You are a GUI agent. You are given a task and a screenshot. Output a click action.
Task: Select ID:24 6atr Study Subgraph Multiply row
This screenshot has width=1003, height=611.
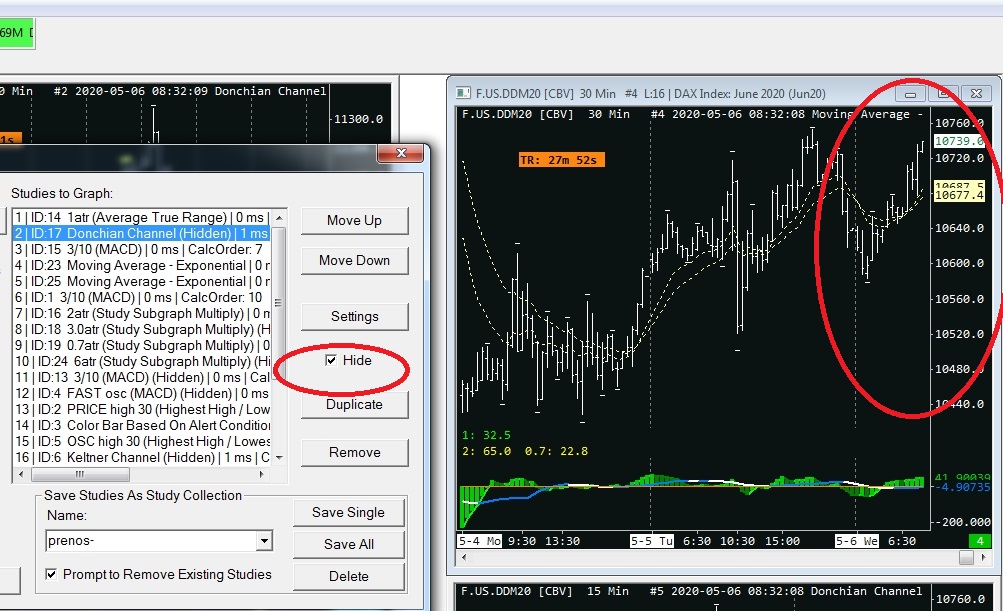[x=142, y=361]
